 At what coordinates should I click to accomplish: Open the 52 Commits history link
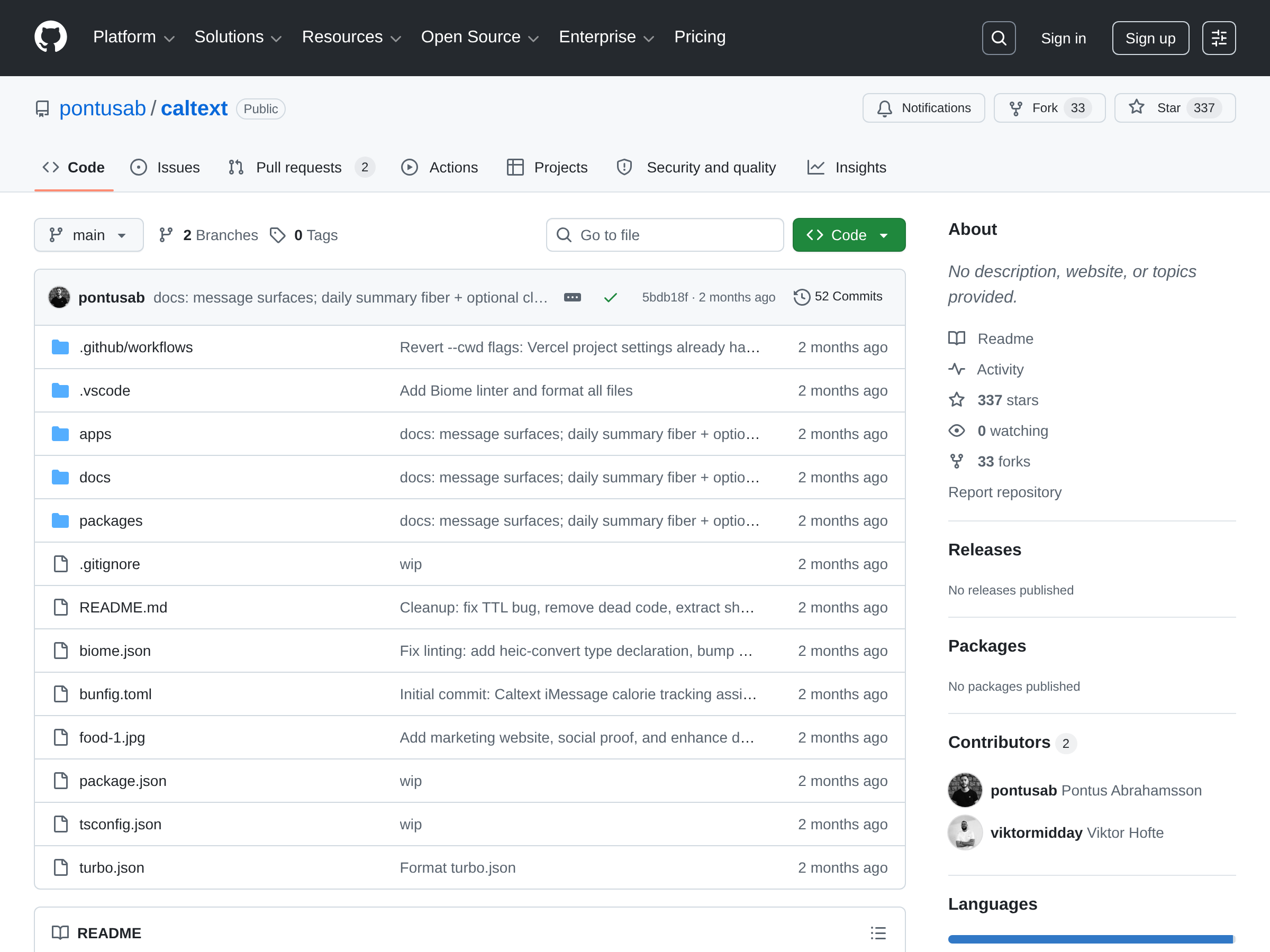click(838, 297)
